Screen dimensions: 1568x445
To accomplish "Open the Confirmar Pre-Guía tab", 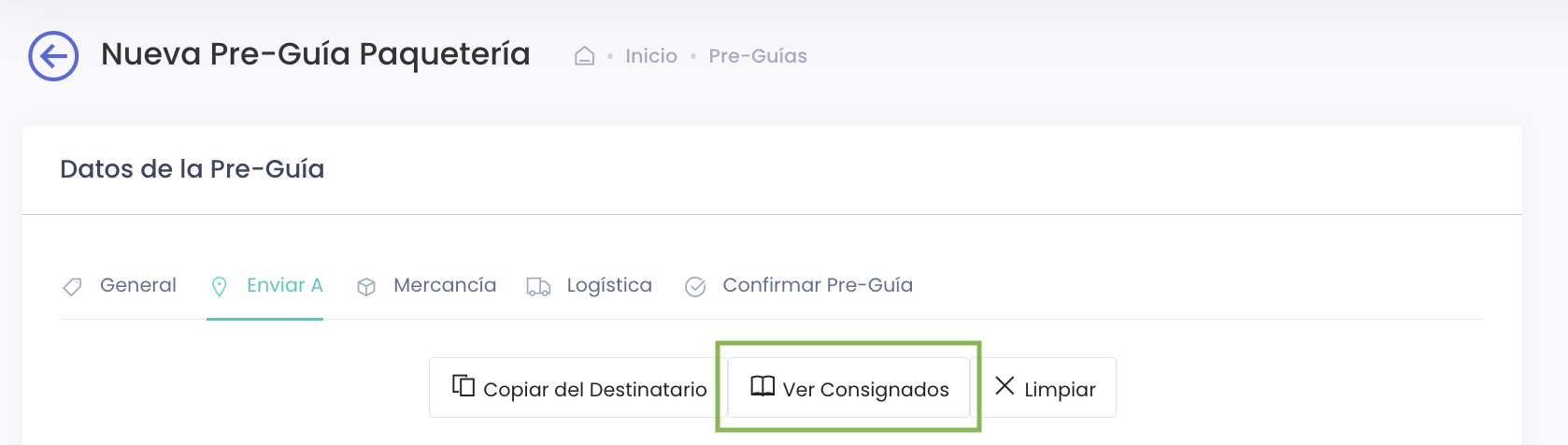I will pyautogui.click(x=799, y=286).
